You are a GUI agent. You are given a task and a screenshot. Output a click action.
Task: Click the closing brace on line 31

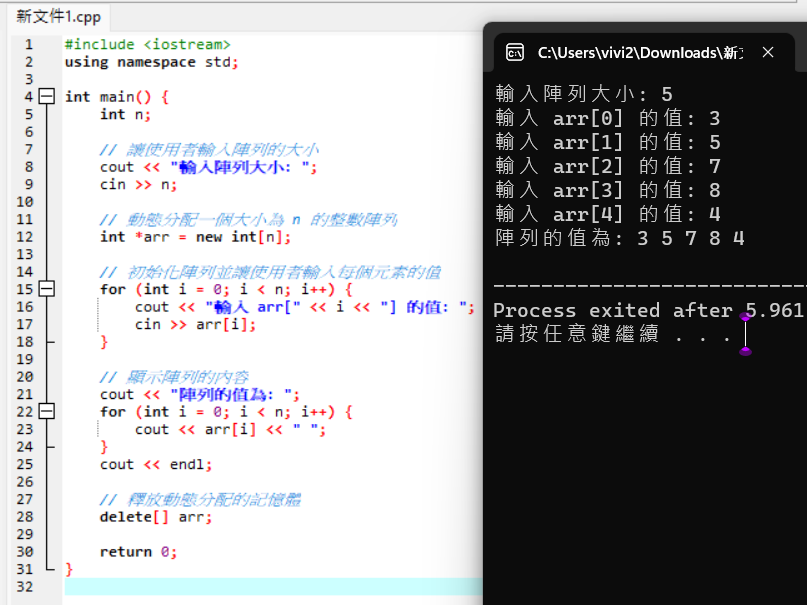(69, 569)
